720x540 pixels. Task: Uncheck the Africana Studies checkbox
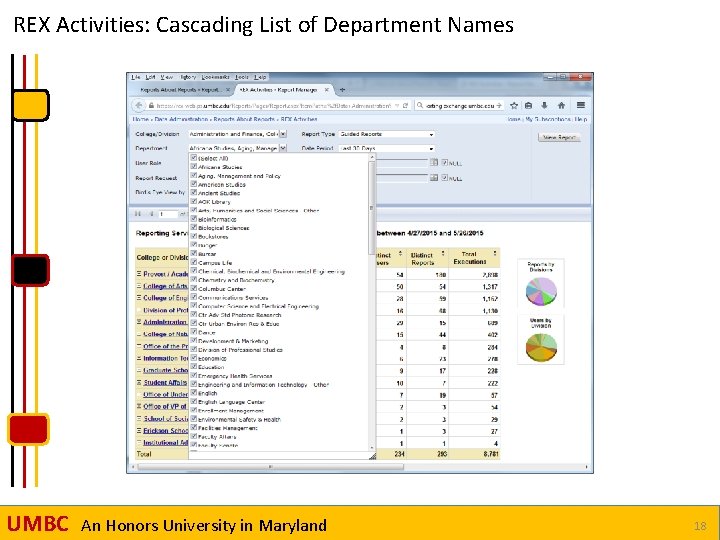[194, 167]
